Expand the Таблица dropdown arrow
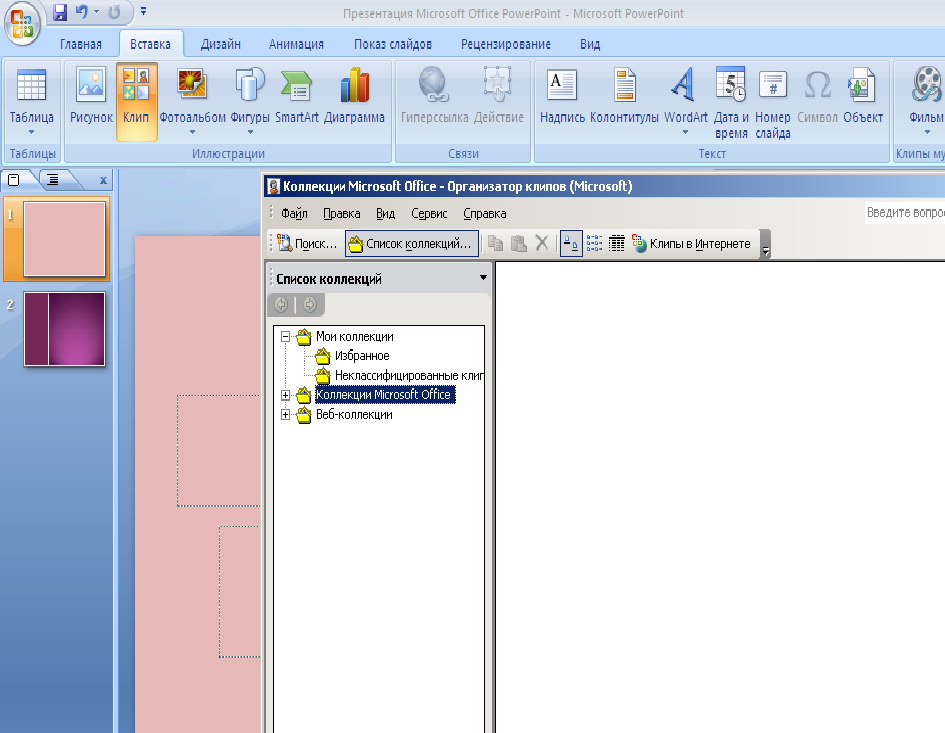The height and width of the screenshot is (733, 945). [31, 132]
